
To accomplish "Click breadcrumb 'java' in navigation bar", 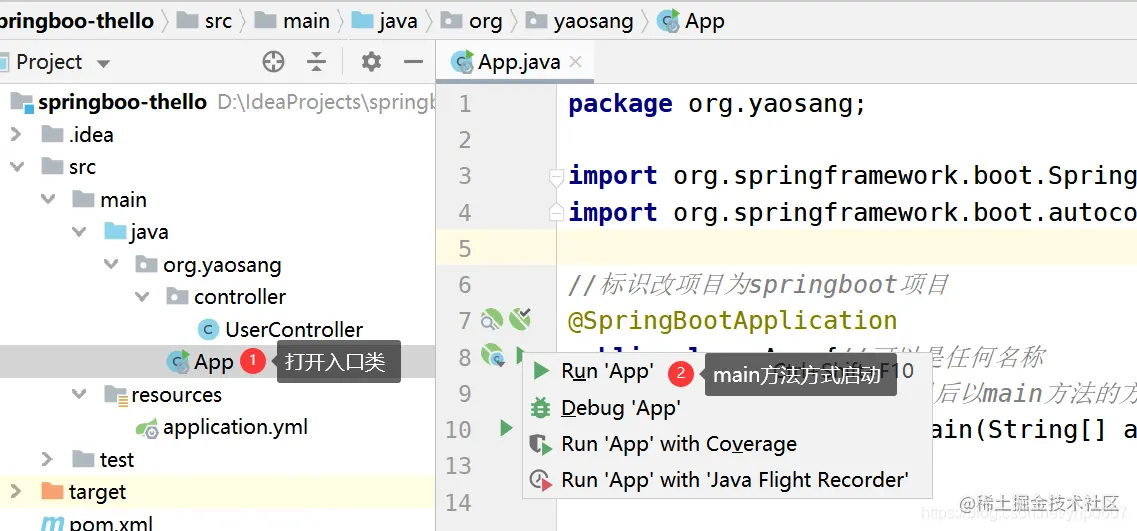I will coord(398,21).
